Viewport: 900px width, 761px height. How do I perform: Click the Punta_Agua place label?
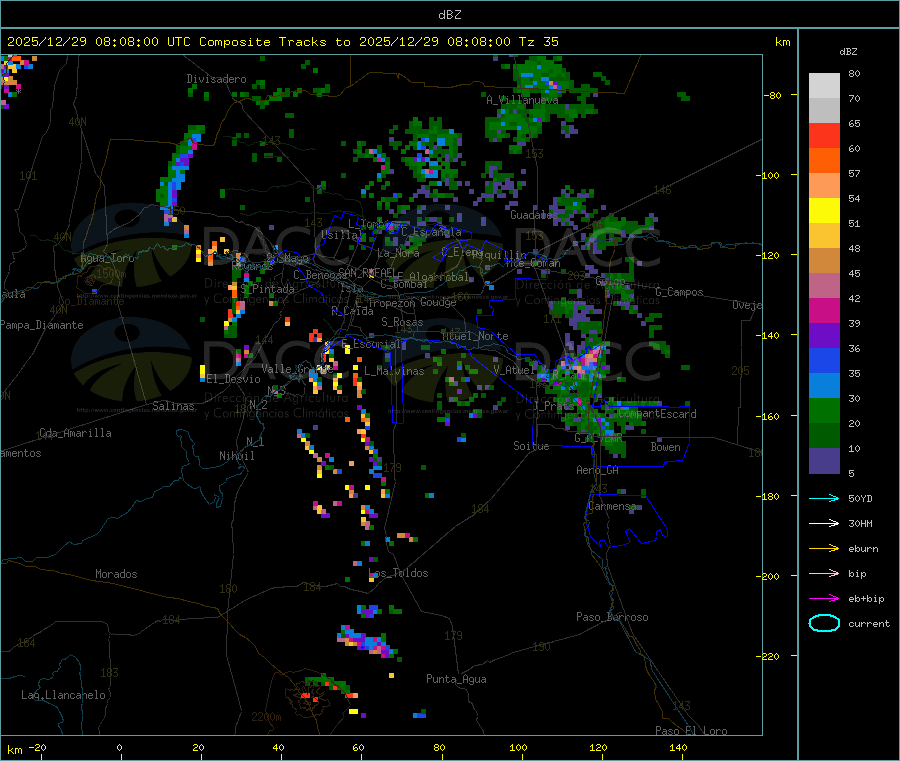tap(456, 679)
